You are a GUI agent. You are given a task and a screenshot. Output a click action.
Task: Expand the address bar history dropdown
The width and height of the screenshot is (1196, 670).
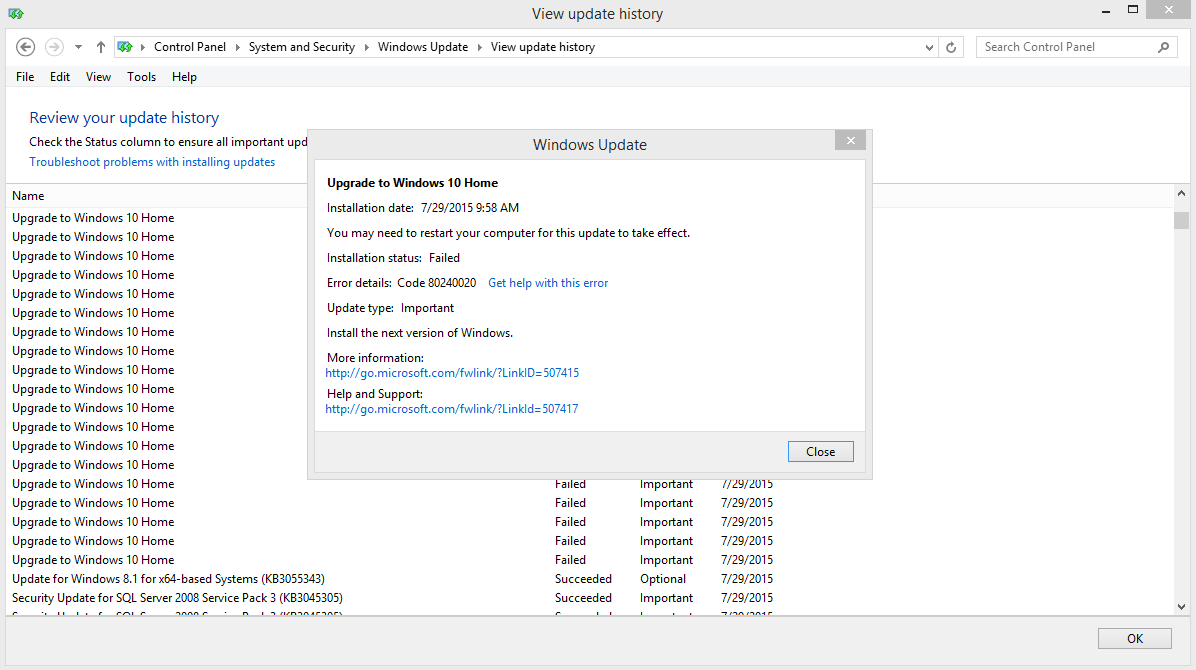click(929, 47)
